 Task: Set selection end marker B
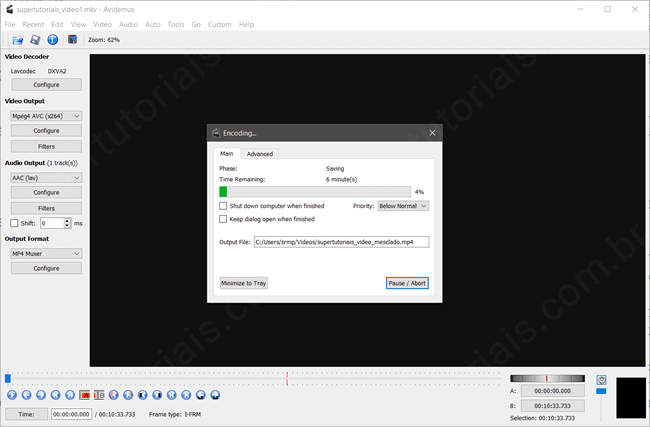pos(99,395)
